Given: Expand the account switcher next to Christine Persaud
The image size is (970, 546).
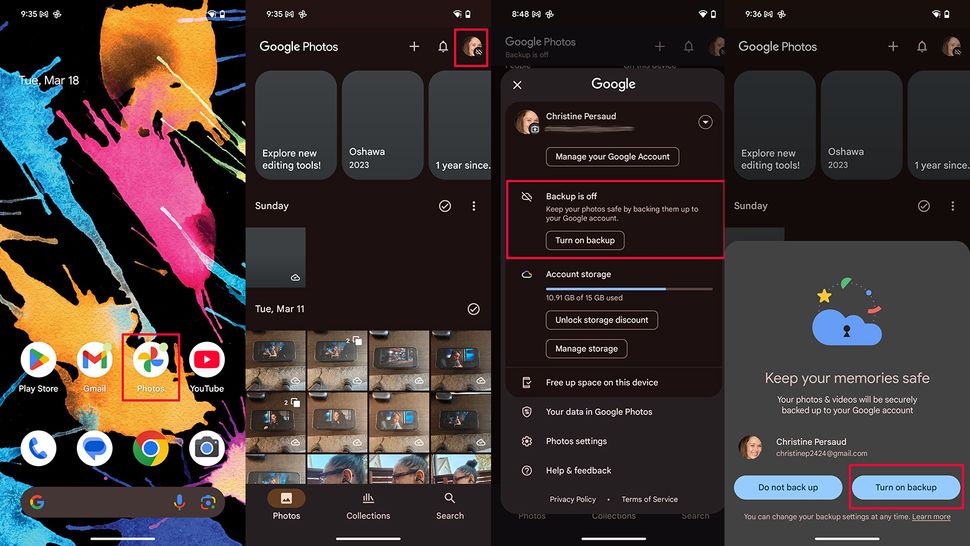Looking at the screenshot, I should pos(705,122).
